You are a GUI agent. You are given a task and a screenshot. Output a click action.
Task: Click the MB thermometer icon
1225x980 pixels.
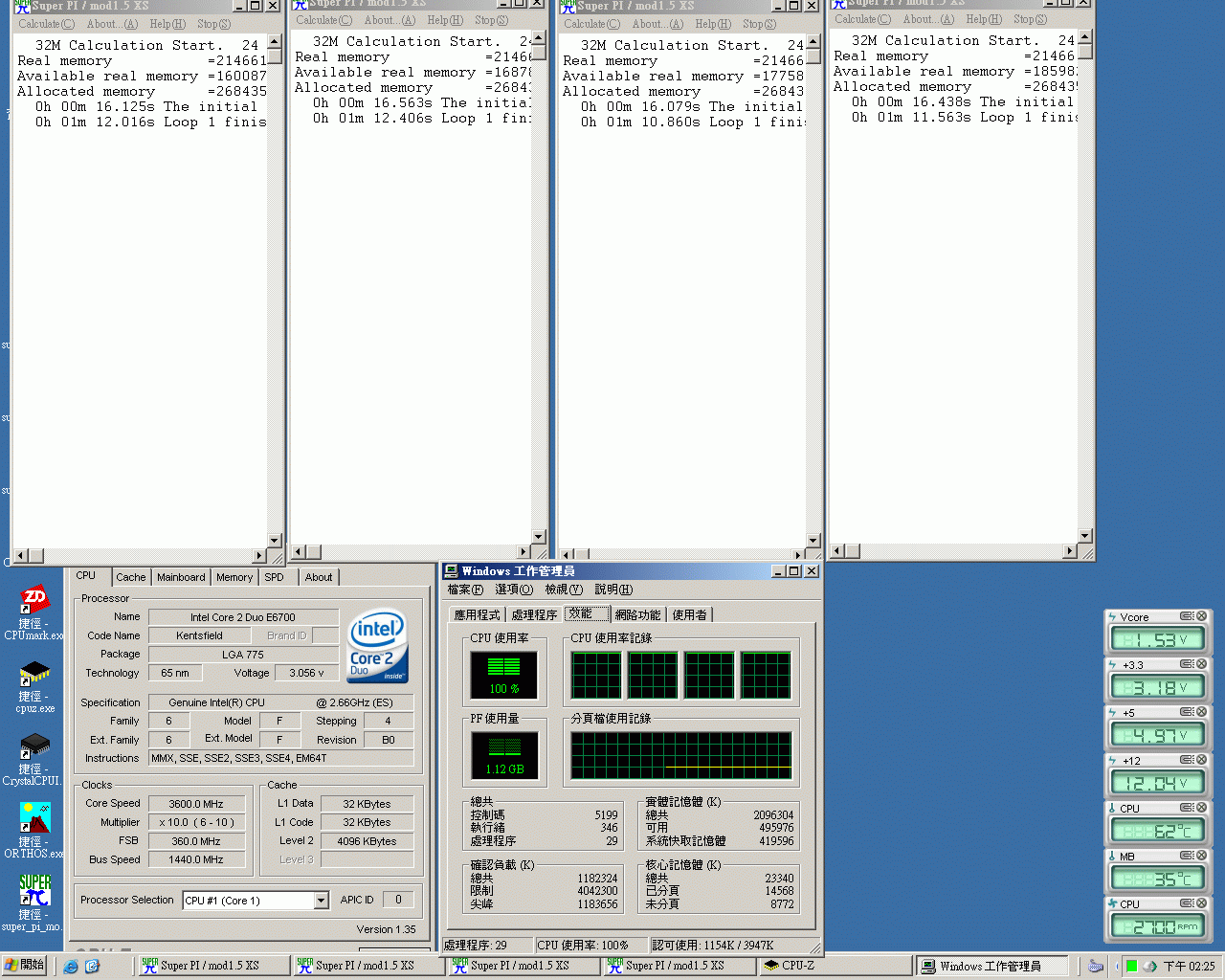tap(1112, 857)
